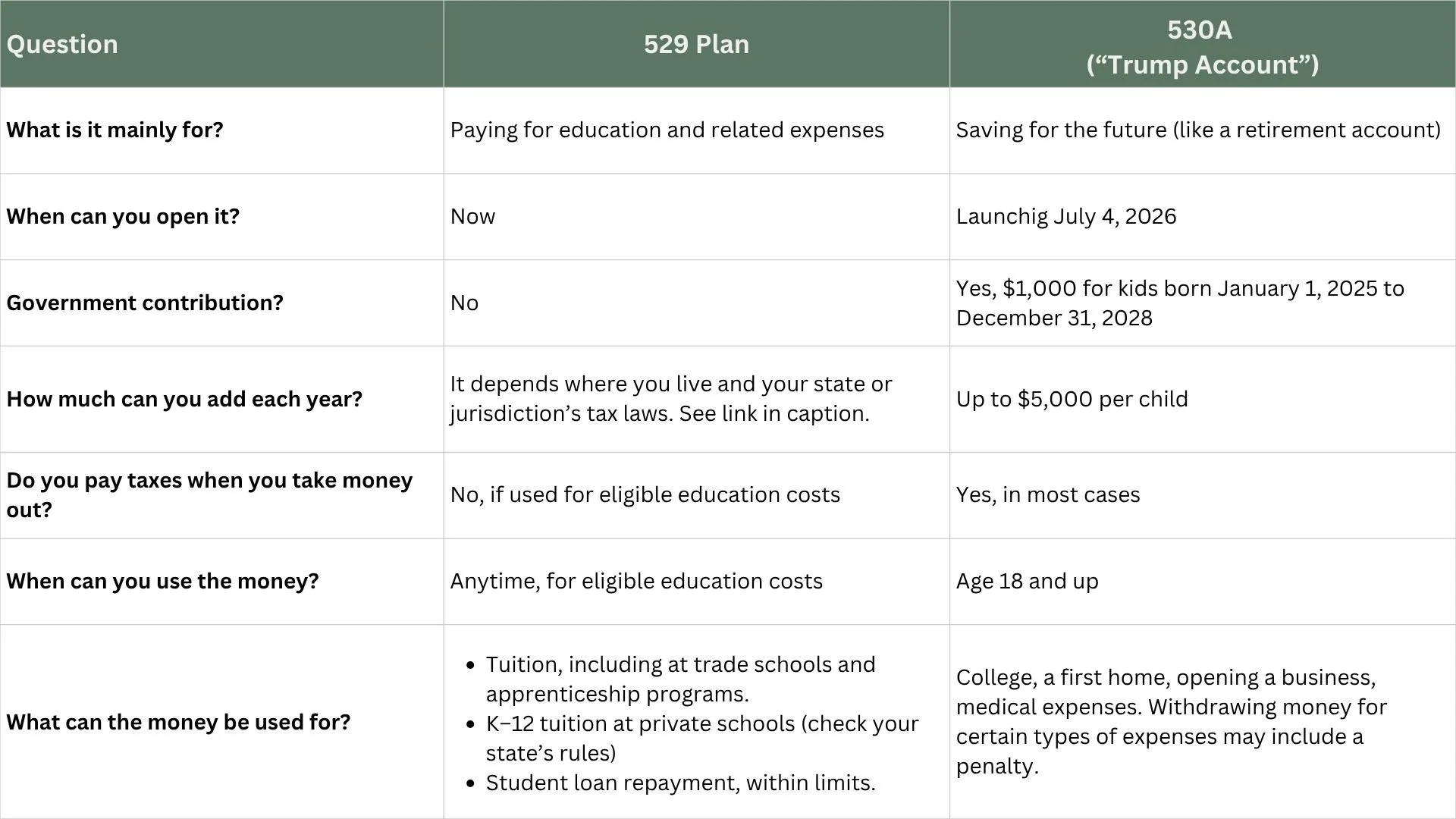Select 'Government contribution?' row label
1456x819 pixels.
pos(221,303)
